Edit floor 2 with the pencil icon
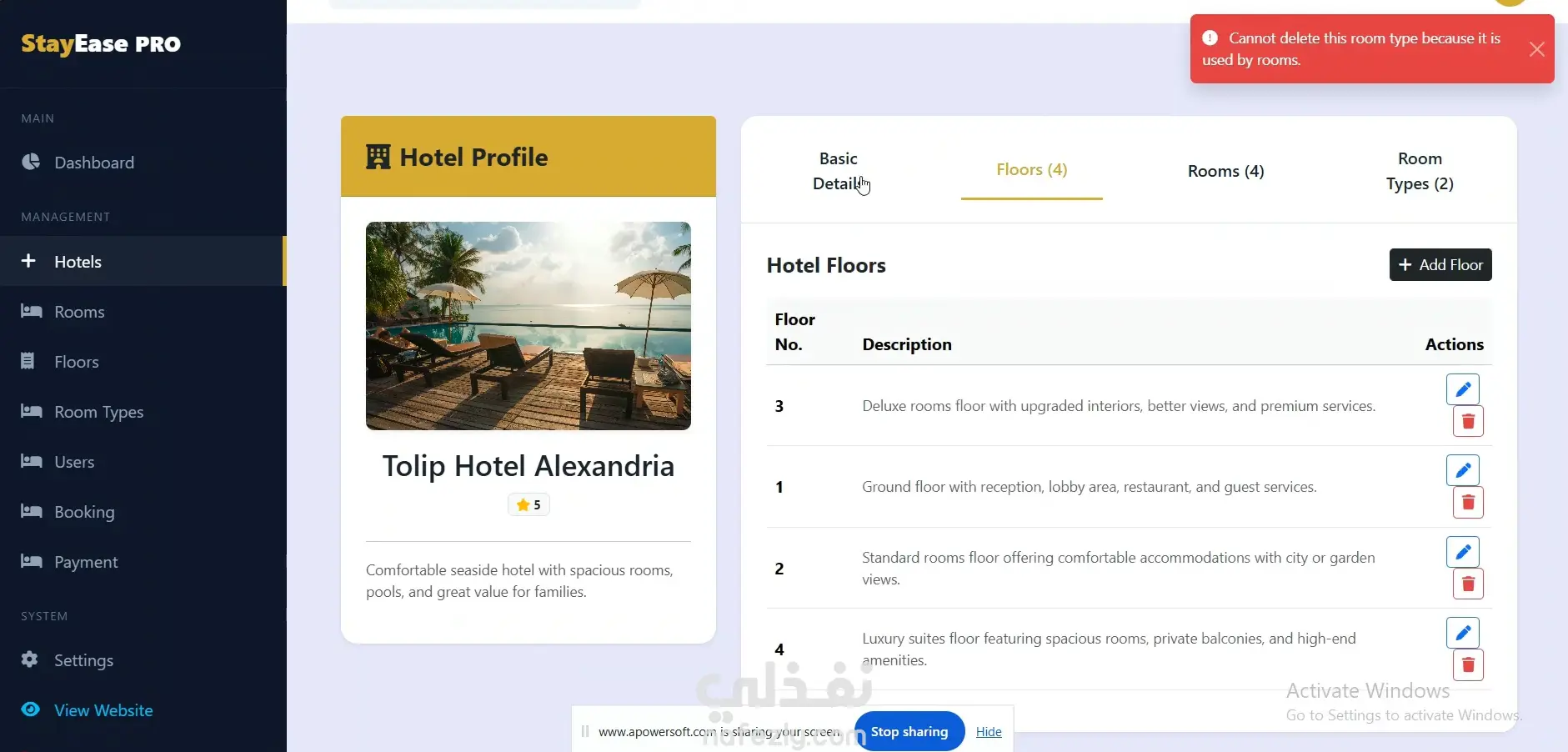 [x=1463, y=552]
